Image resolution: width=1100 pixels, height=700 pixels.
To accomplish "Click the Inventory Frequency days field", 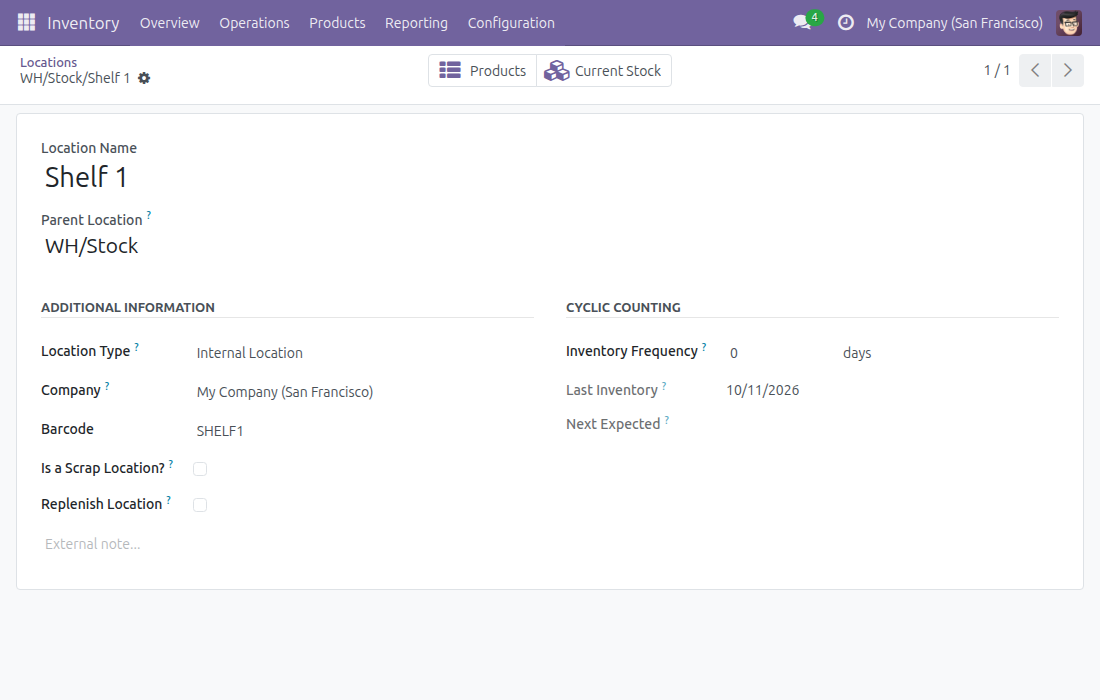I will 780,353.
